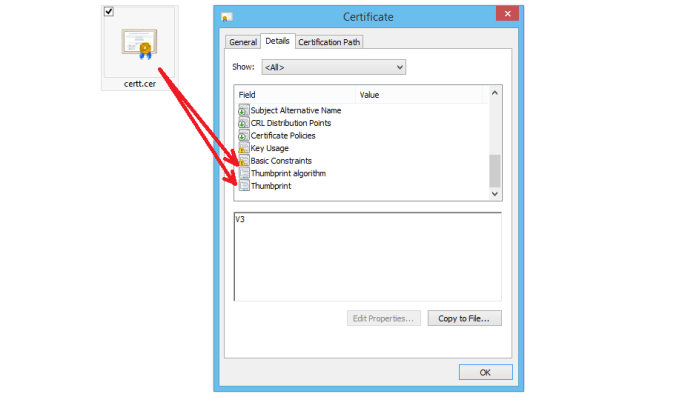This screenshot has width=685, height=411.
Task: Click the Copy to File button
Action: 464,318
